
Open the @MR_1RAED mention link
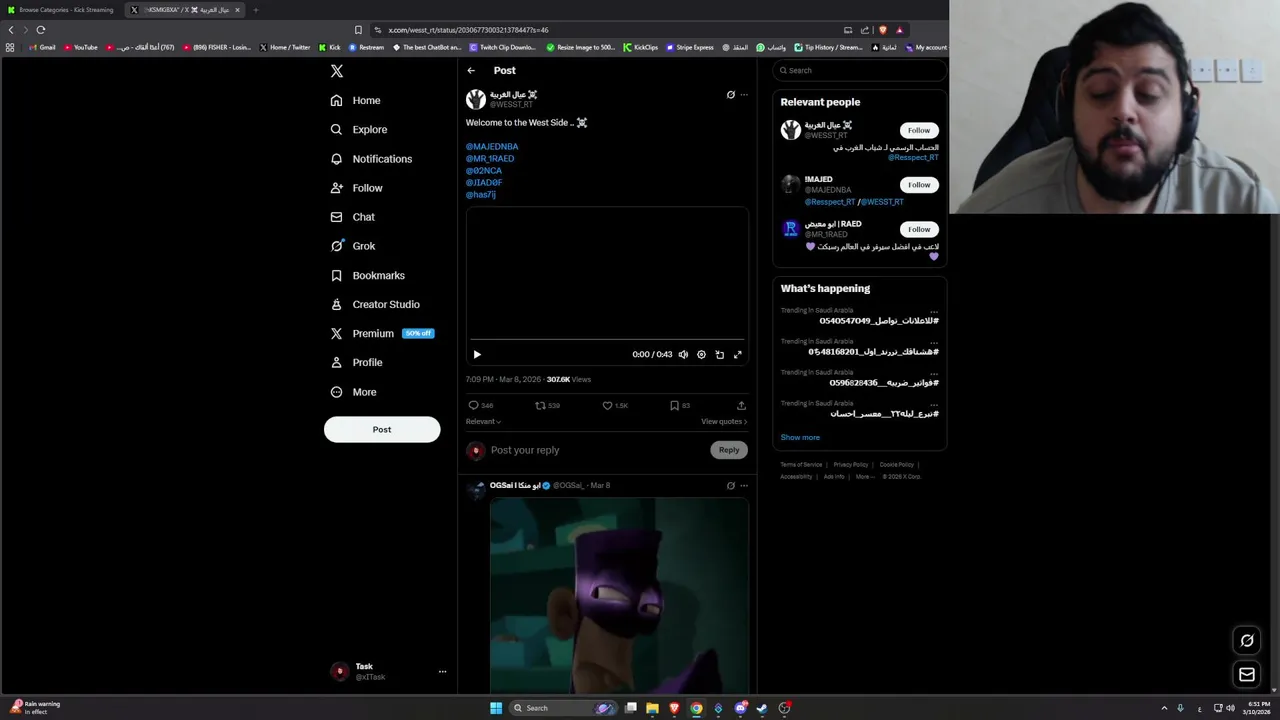490,158
